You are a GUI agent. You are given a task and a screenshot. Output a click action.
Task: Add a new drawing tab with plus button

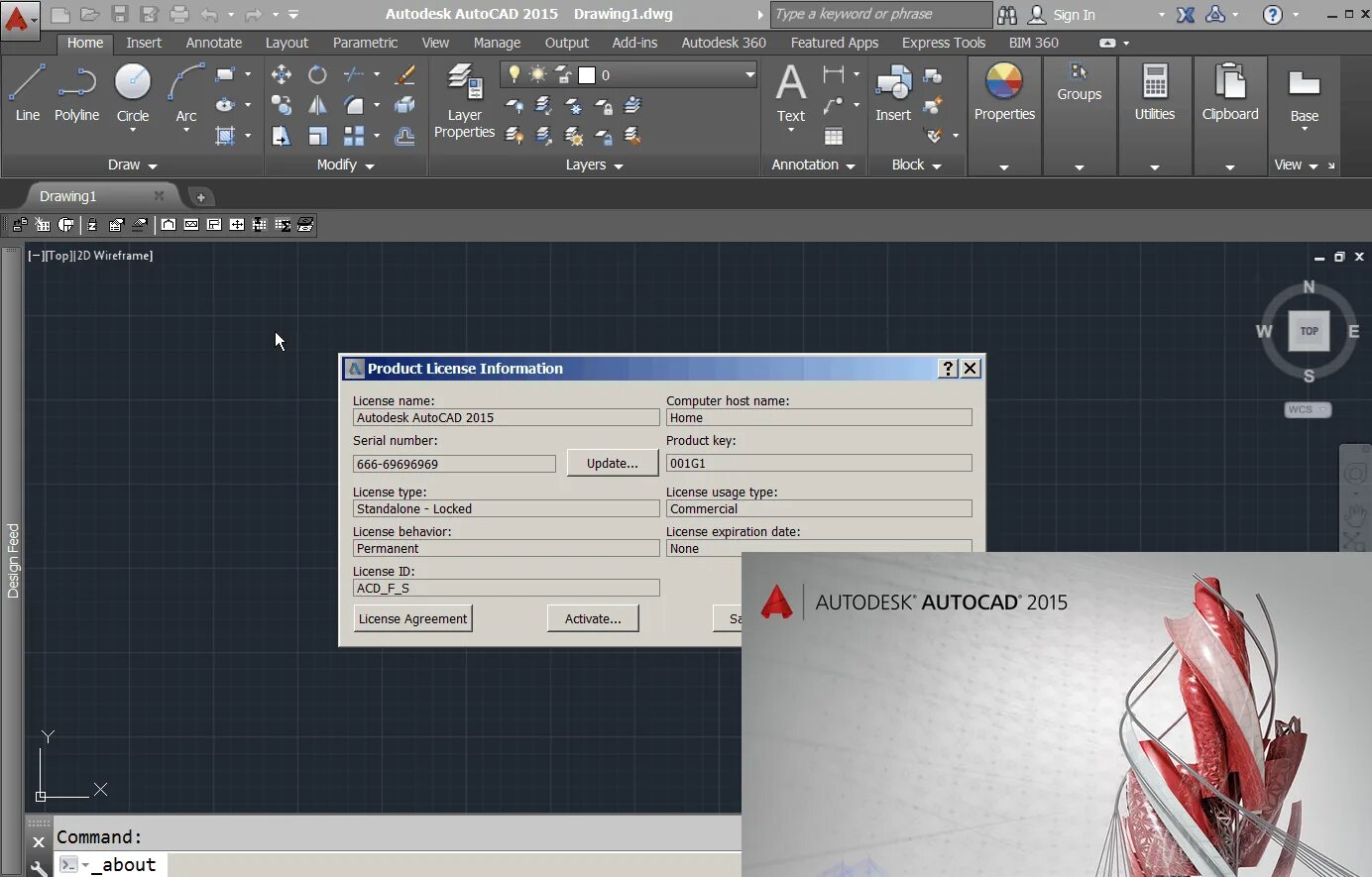[x=200, y=196]
